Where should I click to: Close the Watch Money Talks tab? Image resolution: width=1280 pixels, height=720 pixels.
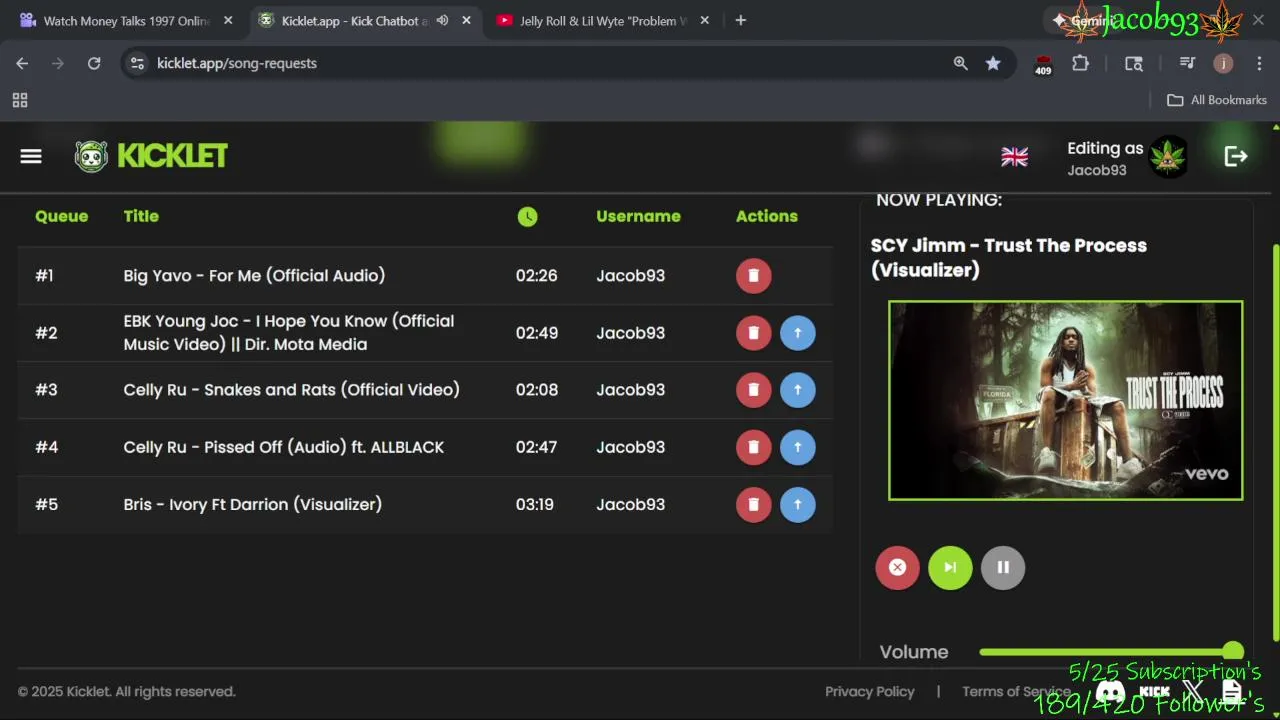click(228, 20)
